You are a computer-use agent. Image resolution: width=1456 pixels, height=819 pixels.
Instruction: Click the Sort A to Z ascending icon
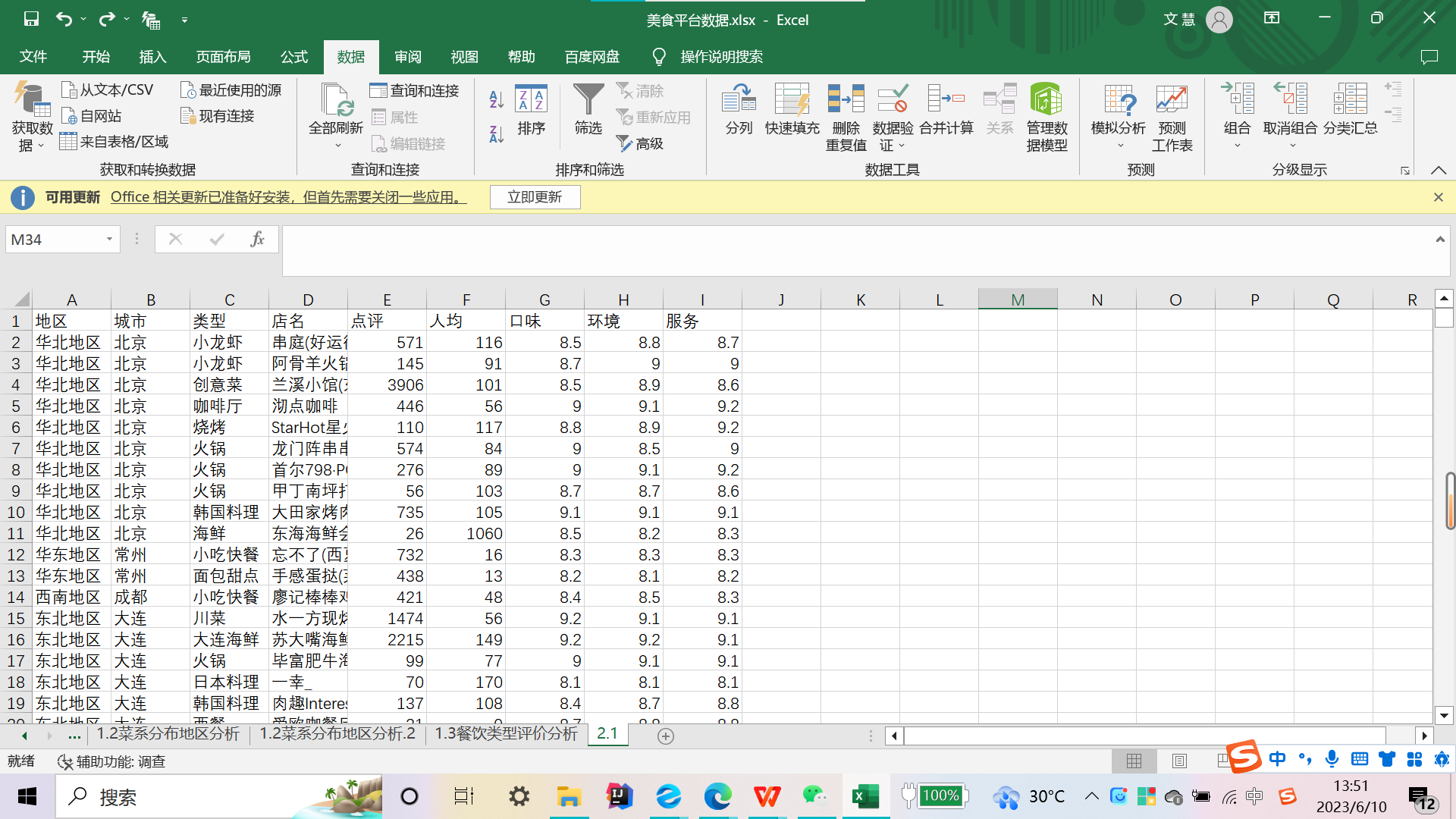[496, 99]
